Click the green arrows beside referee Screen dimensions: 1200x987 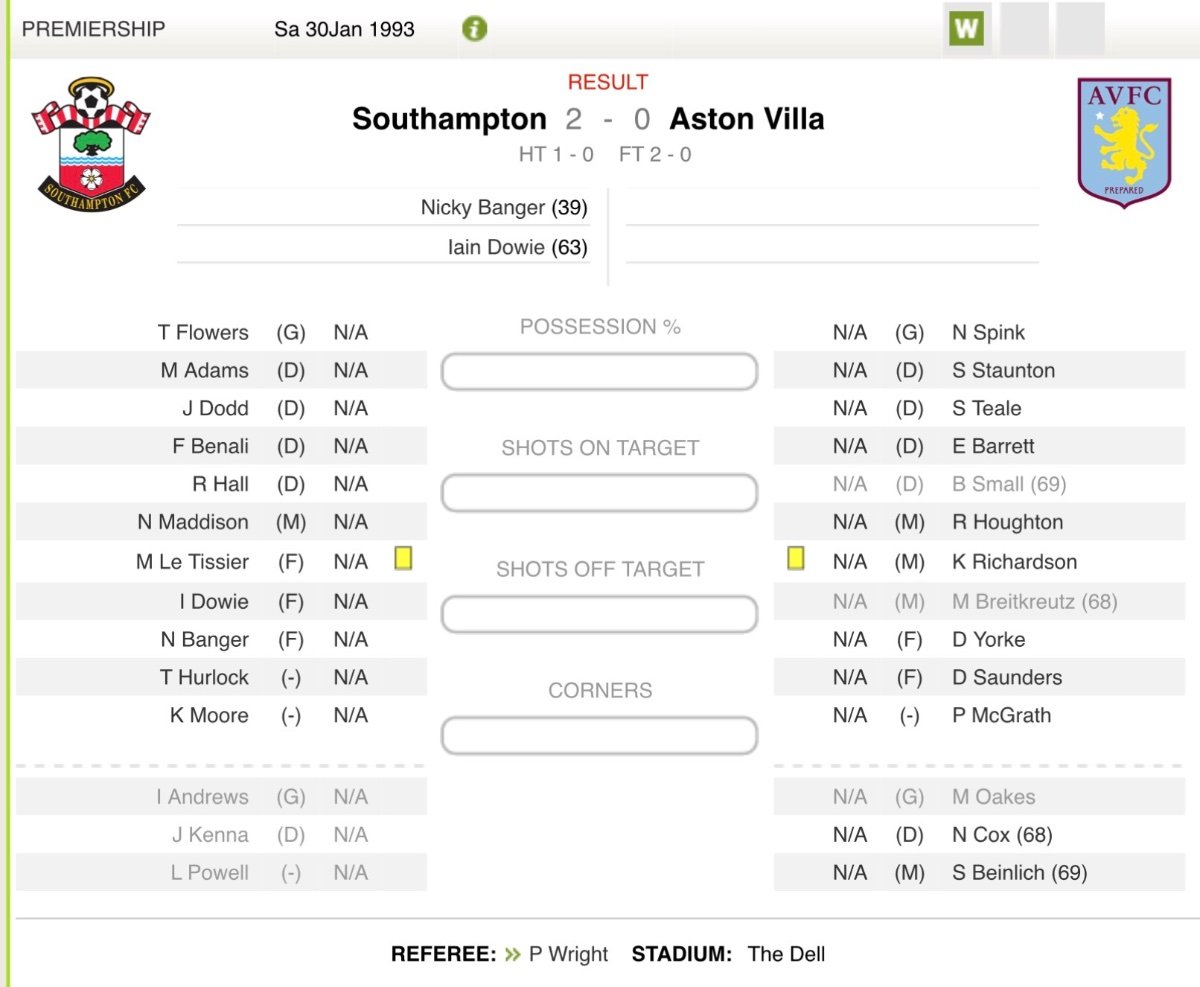[x=513, y=954]
